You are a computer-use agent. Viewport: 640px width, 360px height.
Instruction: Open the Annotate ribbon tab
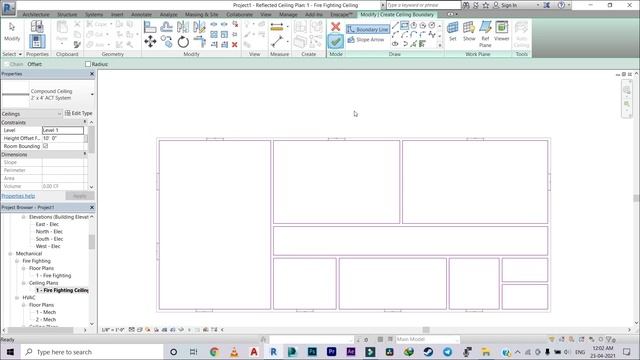(142, 14)
